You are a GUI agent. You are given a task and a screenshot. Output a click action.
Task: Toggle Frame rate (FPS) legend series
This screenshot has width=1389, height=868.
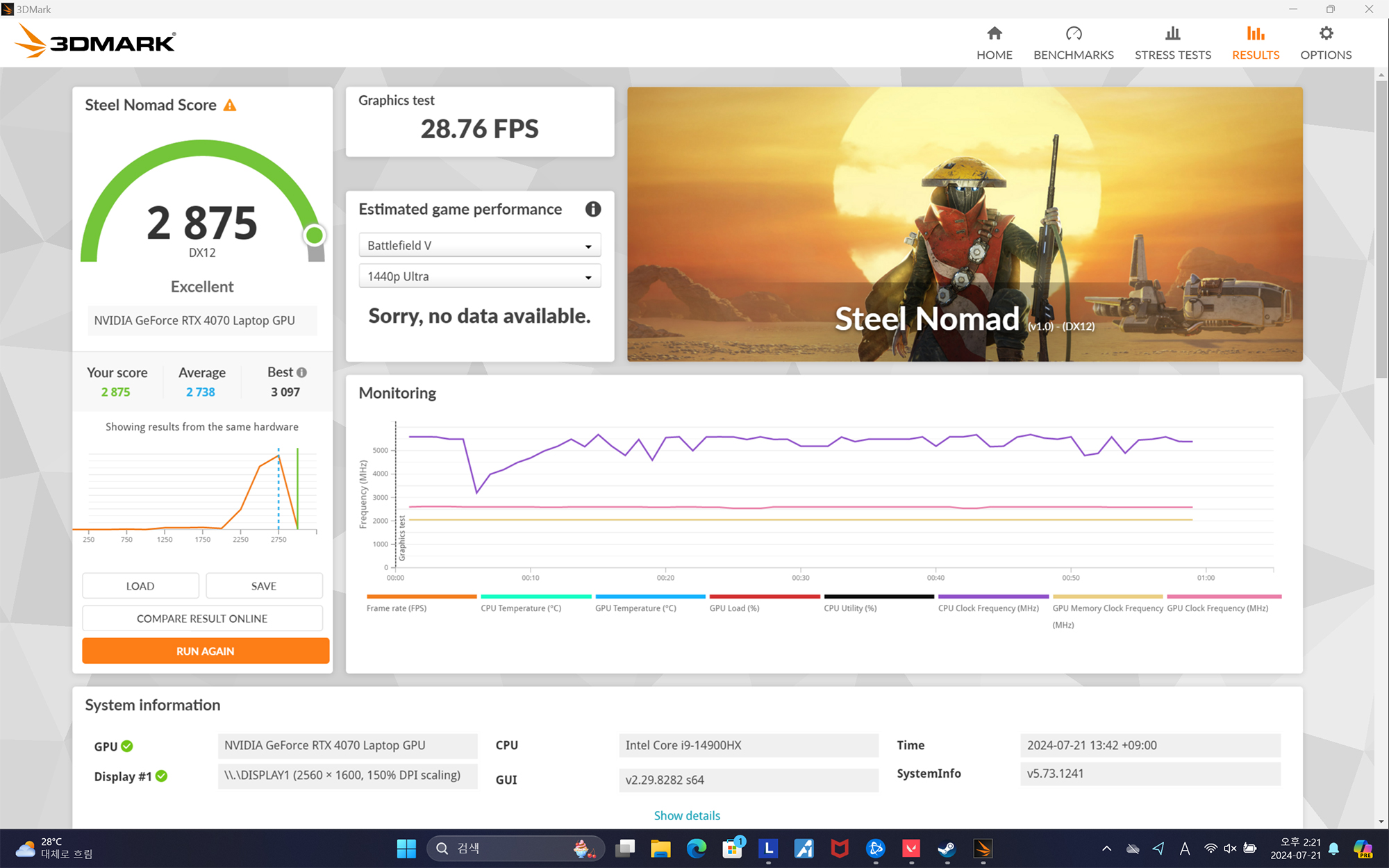point(397,608)
